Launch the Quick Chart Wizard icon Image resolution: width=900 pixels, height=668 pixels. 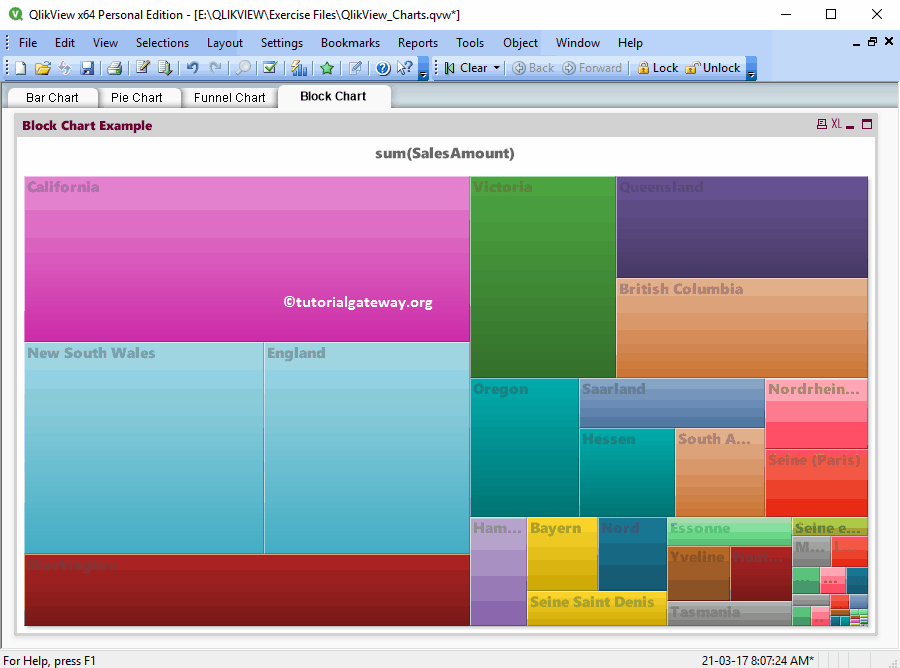[300, 67]
